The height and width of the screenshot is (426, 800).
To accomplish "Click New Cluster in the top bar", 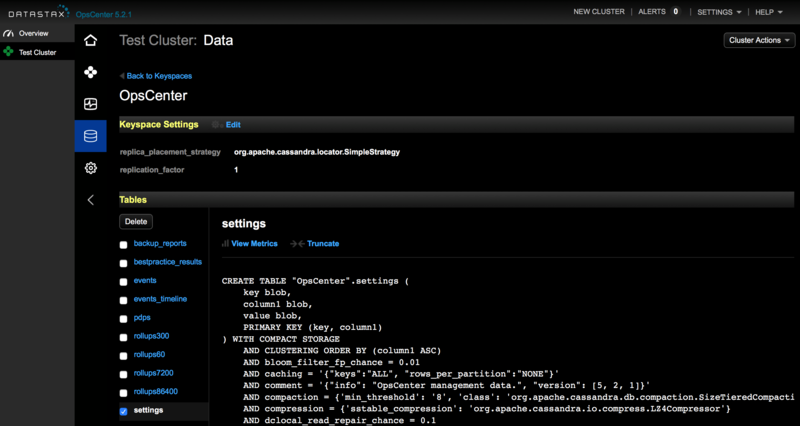I will [599, 12].
